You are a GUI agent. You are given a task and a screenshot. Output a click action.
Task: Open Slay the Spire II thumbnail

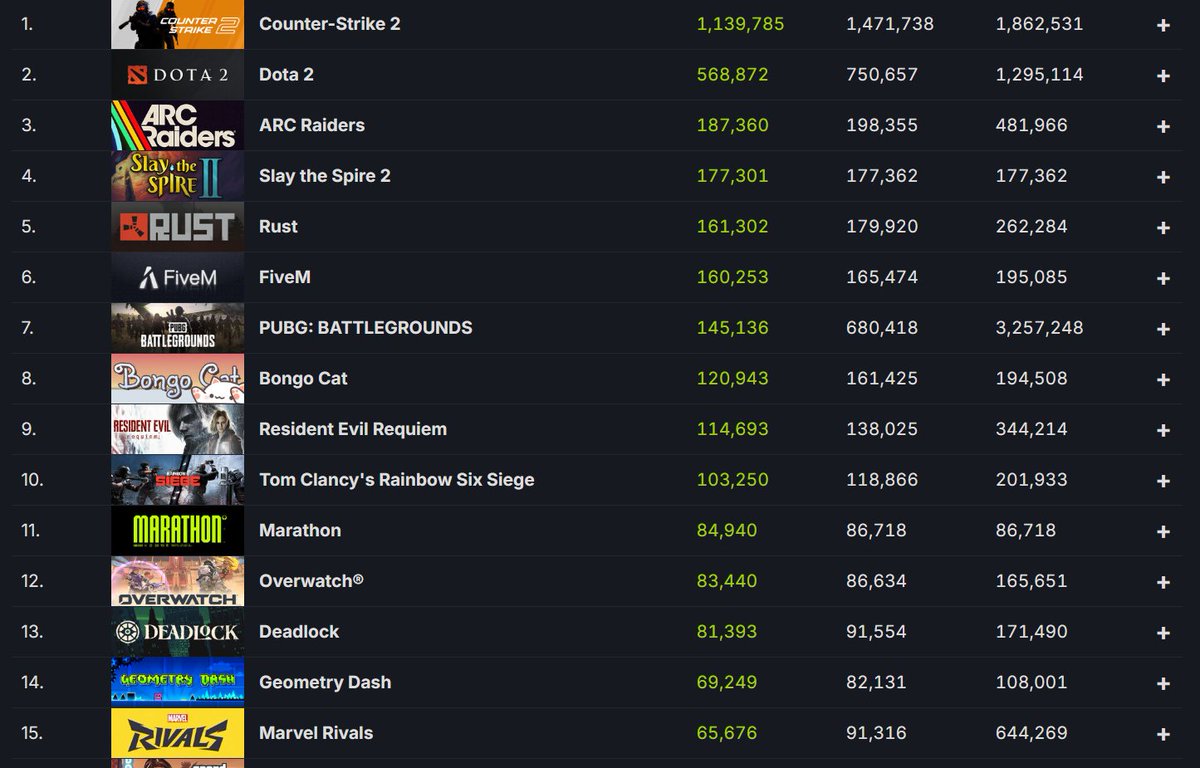pos(177,176)
